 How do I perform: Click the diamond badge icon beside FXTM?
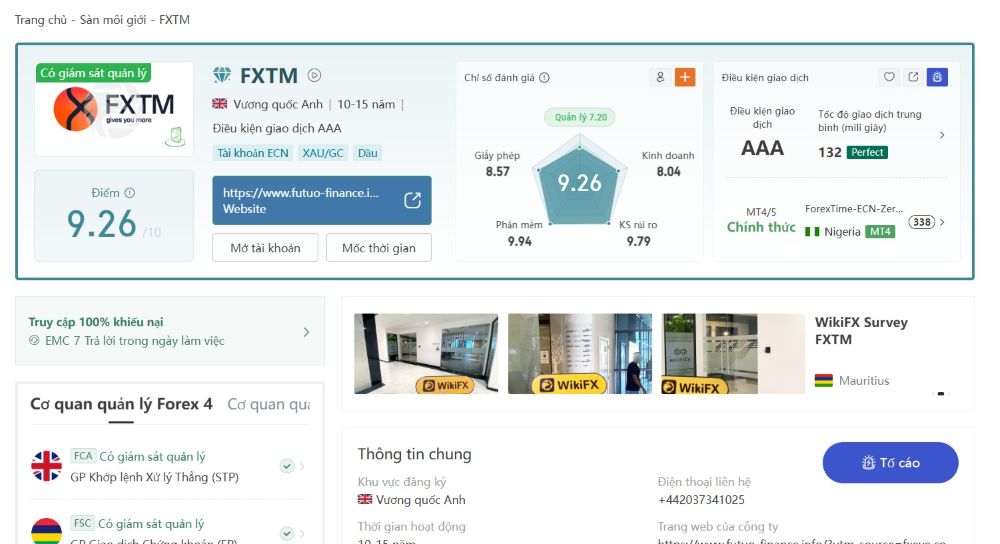[222, 75]
